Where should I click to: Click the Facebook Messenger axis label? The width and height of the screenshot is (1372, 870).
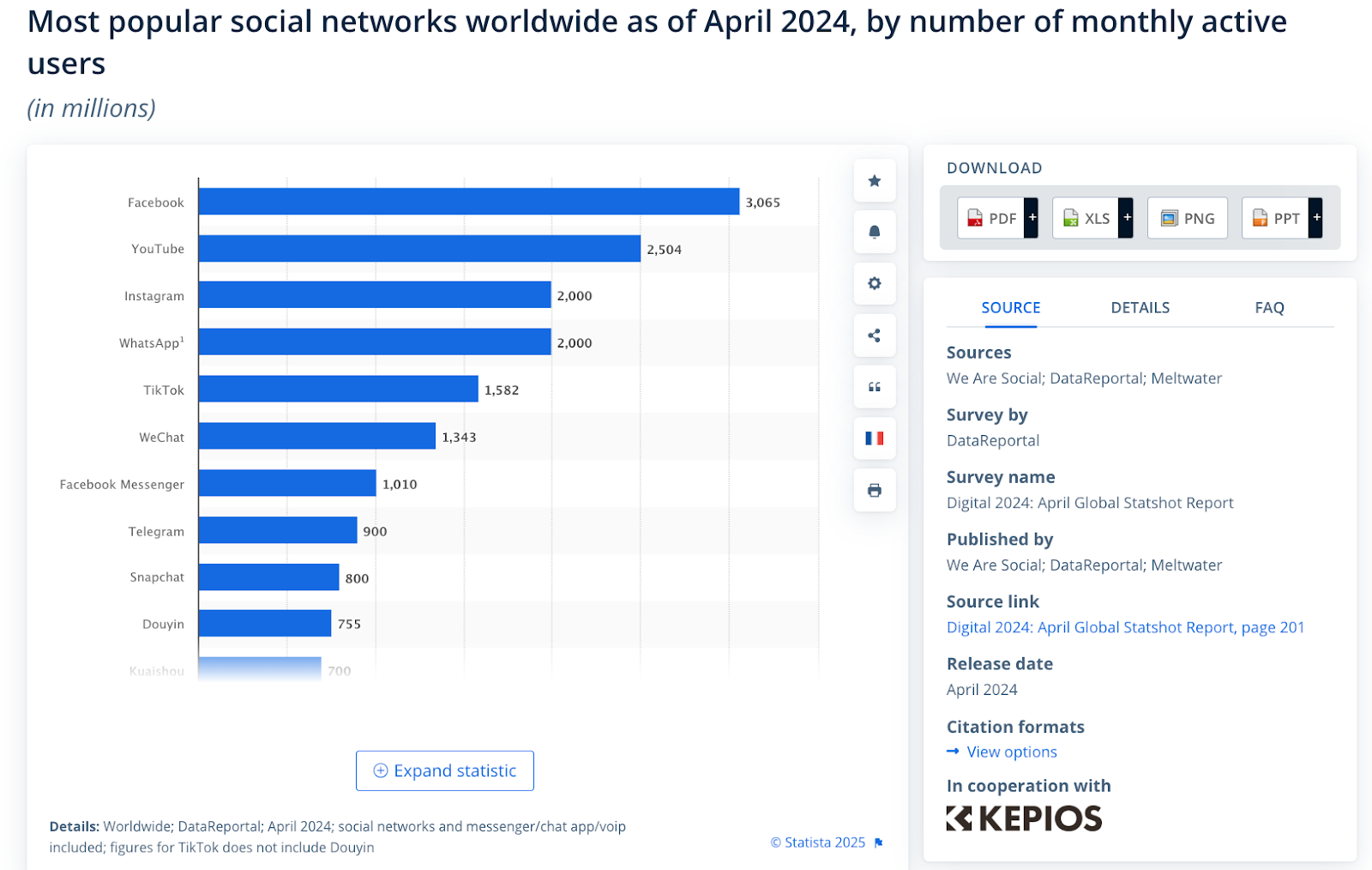(x=122, y=485)
